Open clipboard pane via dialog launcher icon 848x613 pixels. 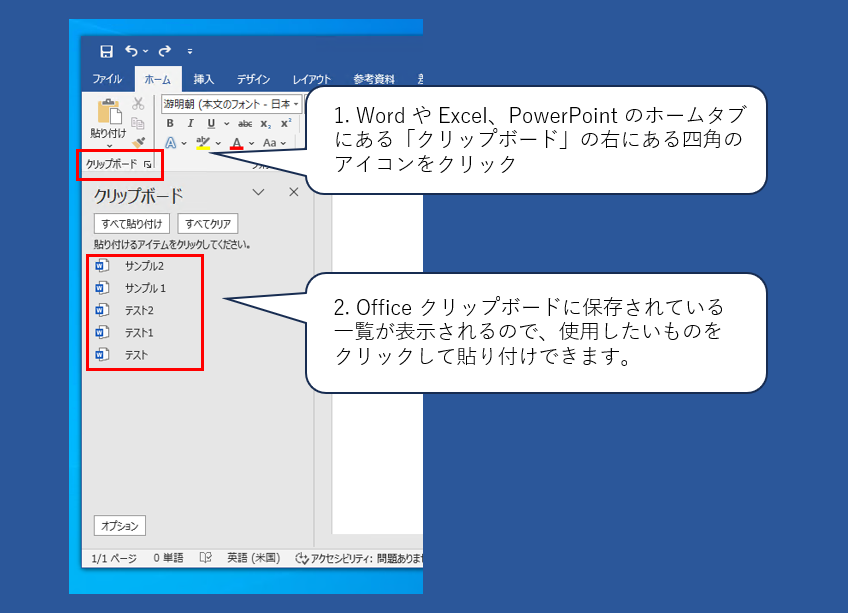pyautogui.click(x=148, y=164)
